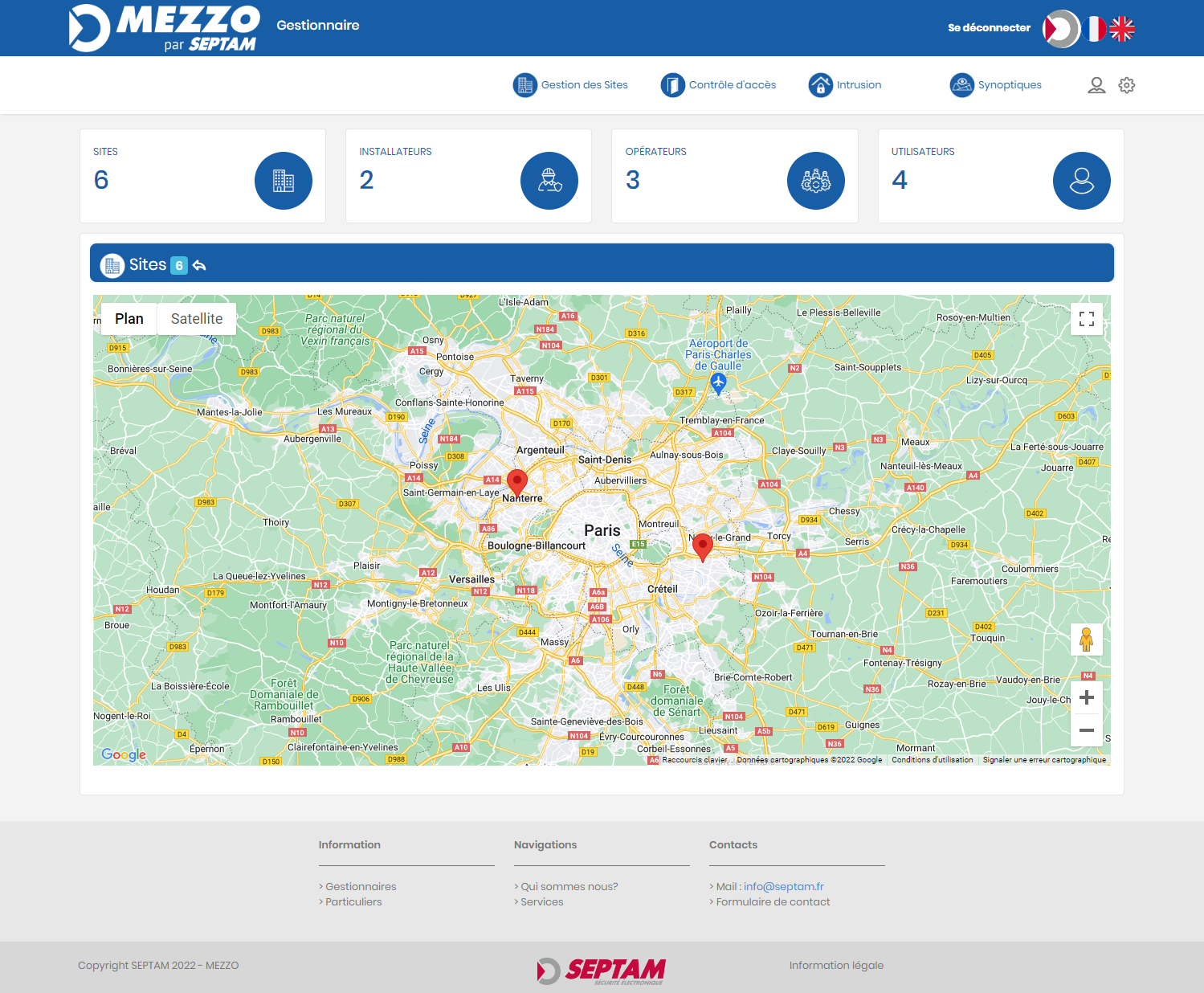This screenshot has height=993, width=1204.
Task: Open settings gear icon
Action: click(x=1127, y=85)
